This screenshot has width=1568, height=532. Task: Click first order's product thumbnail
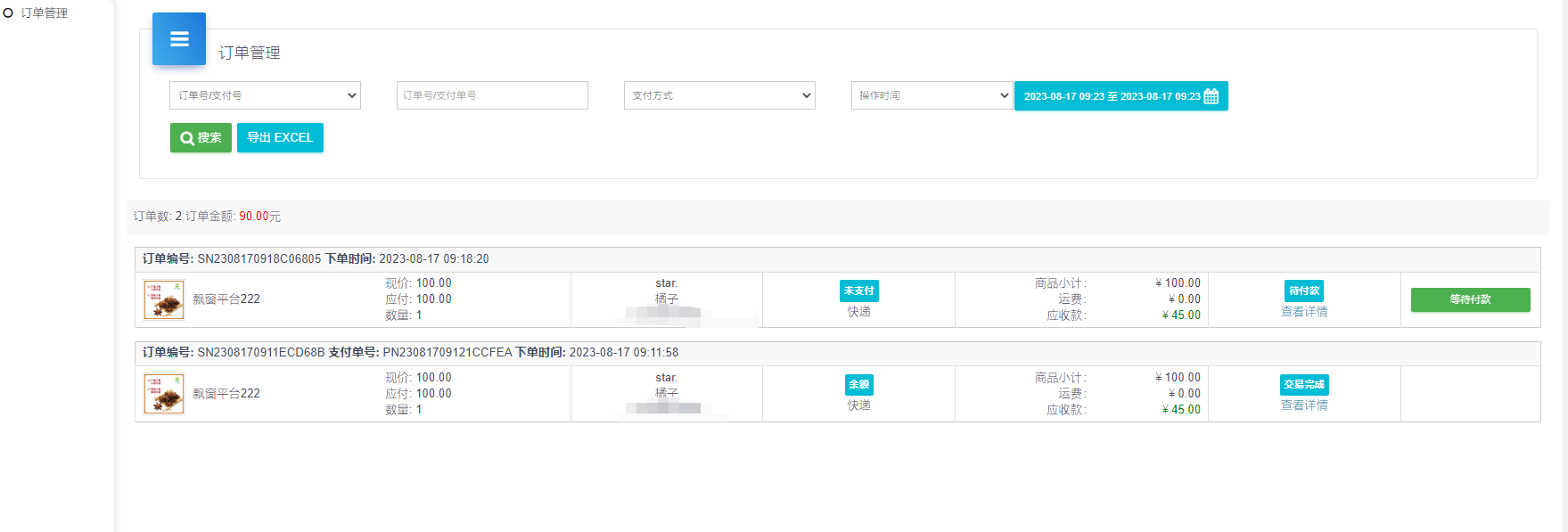click(x=164, y=299)
